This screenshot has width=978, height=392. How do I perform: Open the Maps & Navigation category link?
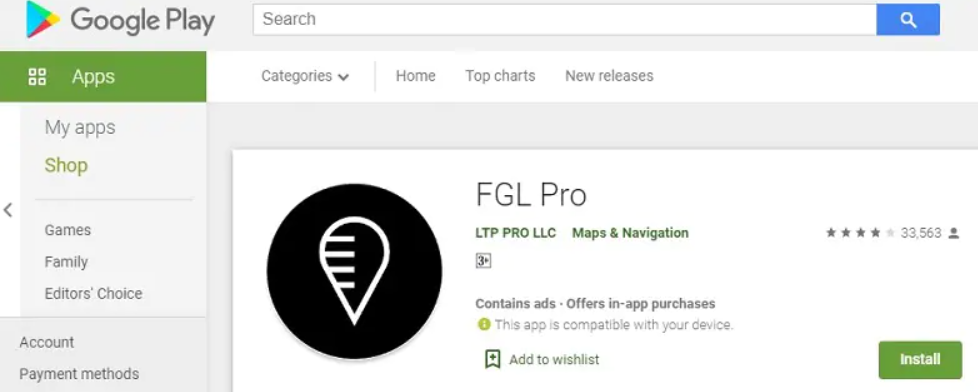click(631, 233)
